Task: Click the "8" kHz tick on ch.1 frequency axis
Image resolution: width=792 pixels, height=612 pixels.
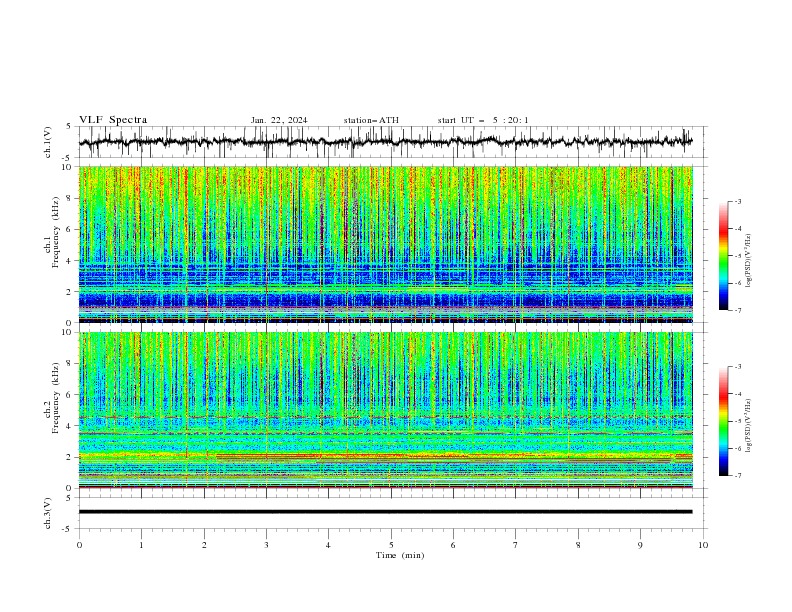Action: pyautogui.click(x=71, y=198)
